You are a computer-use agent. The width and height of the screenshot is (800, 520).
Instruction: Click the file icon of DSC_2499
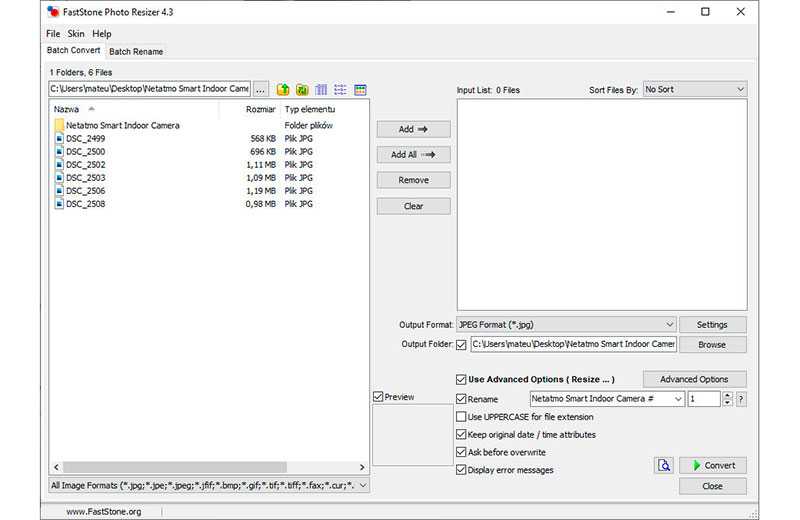(x=59, y=138)
